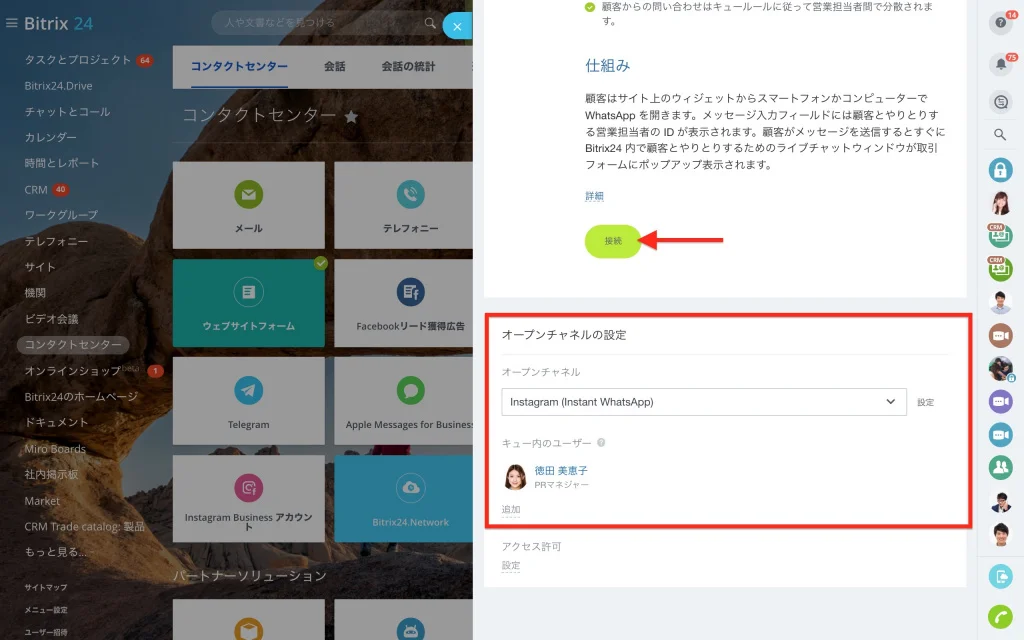Click 設定 link beside open channel dropdown

point(925,402)
